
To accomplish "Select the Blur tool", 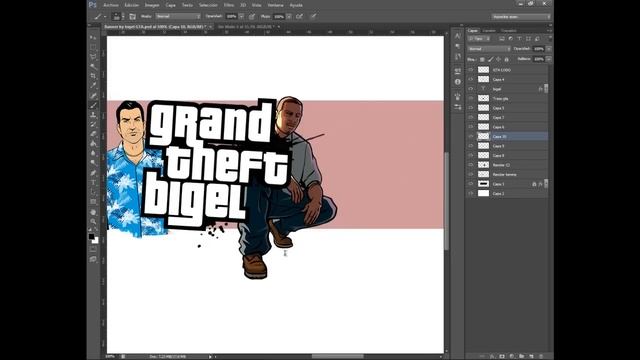I will pos(93,153).
